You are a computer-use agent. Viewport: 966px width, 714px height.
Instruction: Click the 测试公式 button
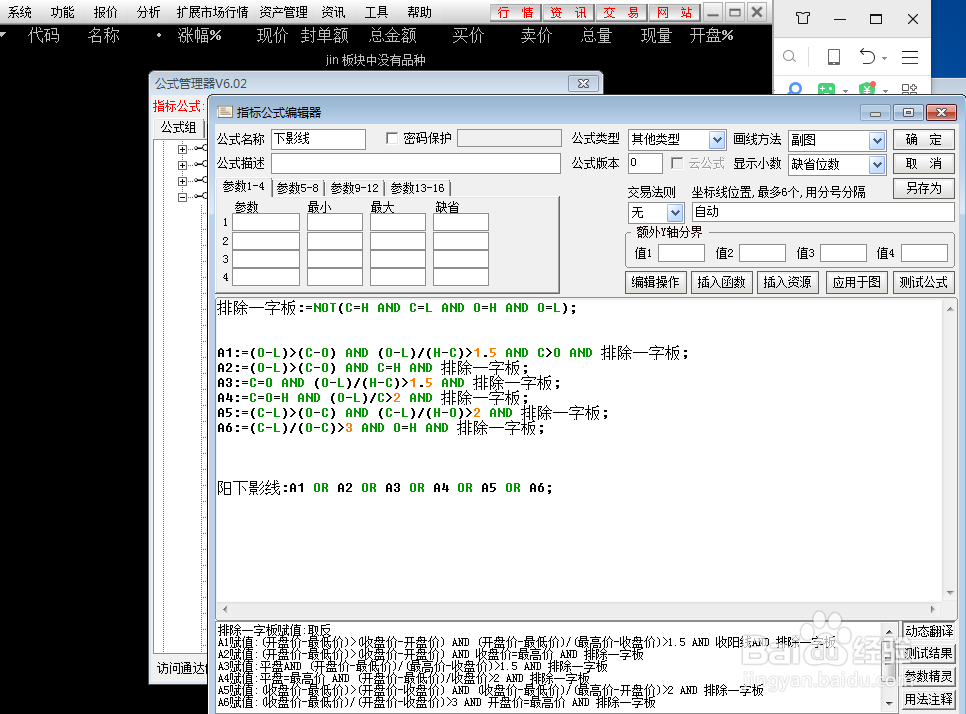[922, 282]
